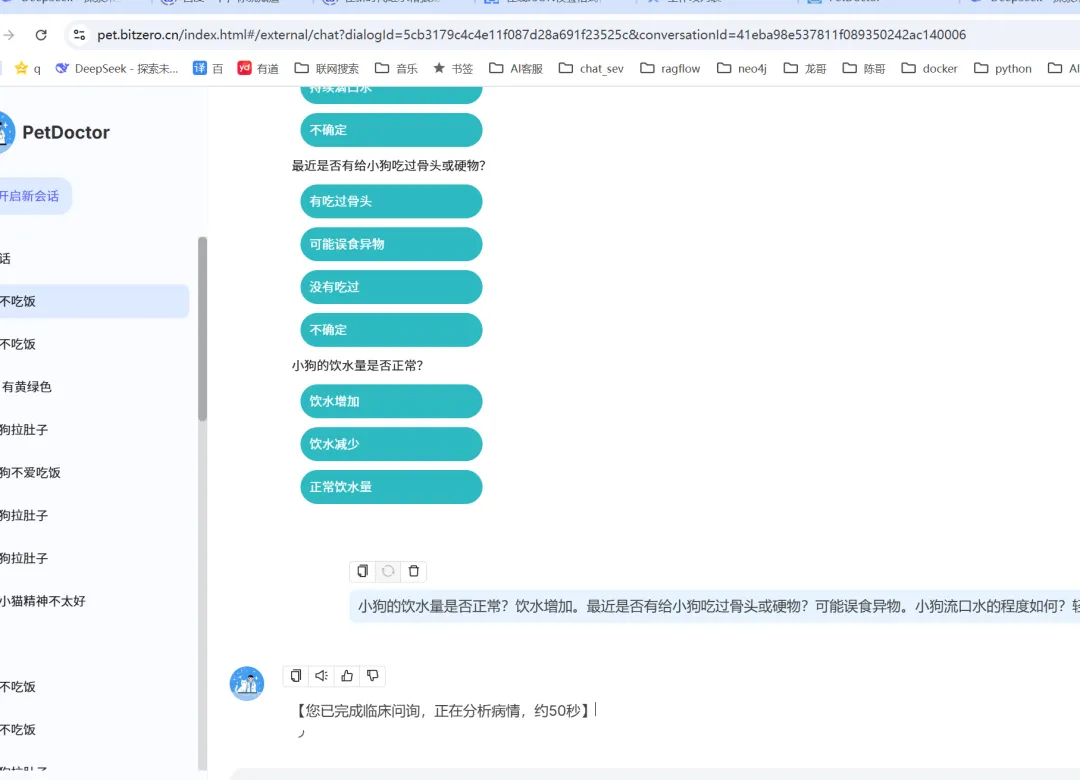Click the question 小狗的饮水量是否正常?
Image resolution: width=1080 pixels, height=780 pixels.
(357, 365)
